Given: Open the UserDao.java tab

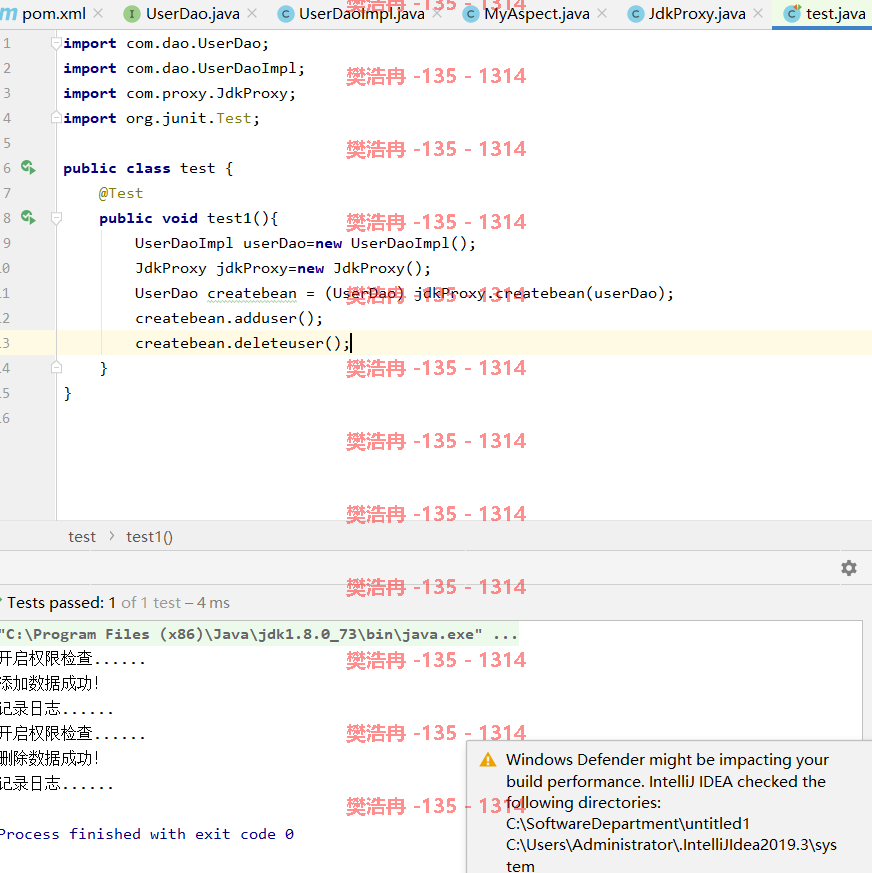Looking at the screenshot, I should (193, 13).
